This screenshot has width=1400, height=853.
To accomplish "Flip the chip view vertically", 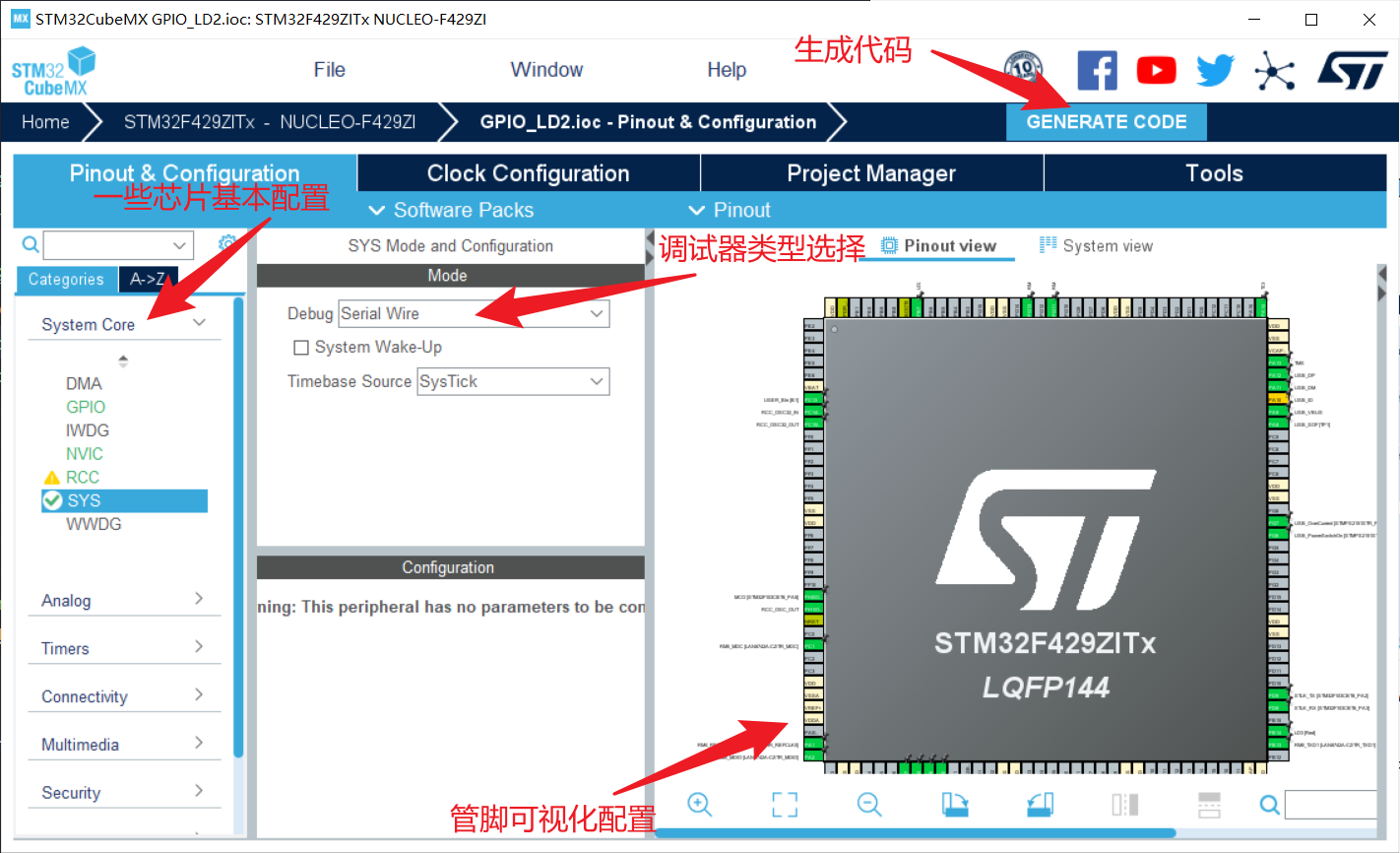I will coord(1209,804).
